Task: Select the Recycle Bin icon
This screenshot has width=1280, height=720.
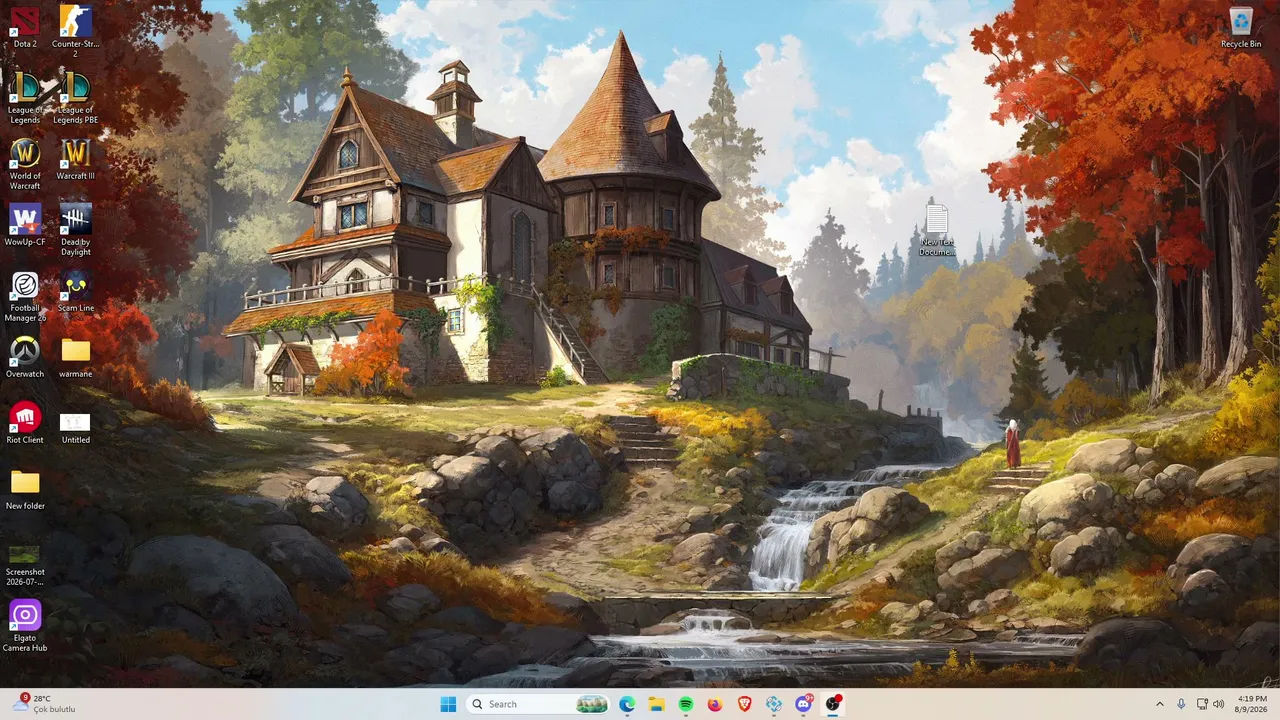Action: (x=1241, y=27)
